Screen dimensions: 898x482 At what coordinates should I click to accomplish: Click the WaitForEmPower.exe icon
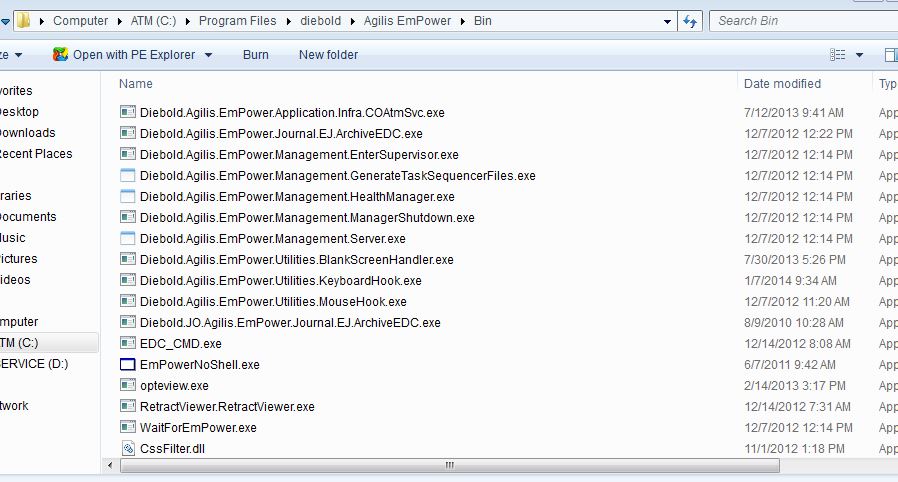[128, 427]
